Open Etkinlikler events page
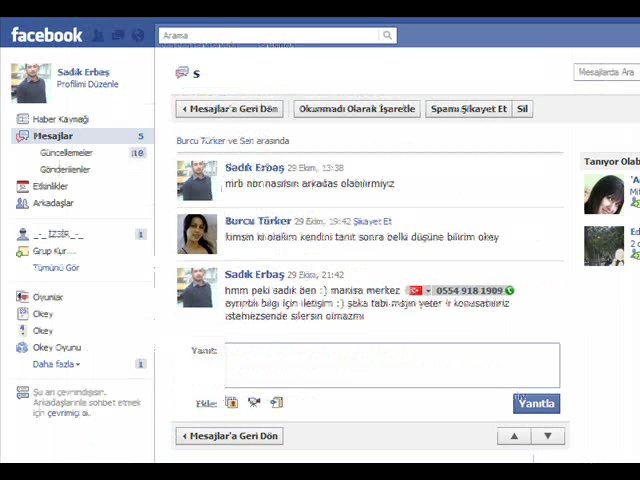640x480 pixels. [x=50, y=186]
